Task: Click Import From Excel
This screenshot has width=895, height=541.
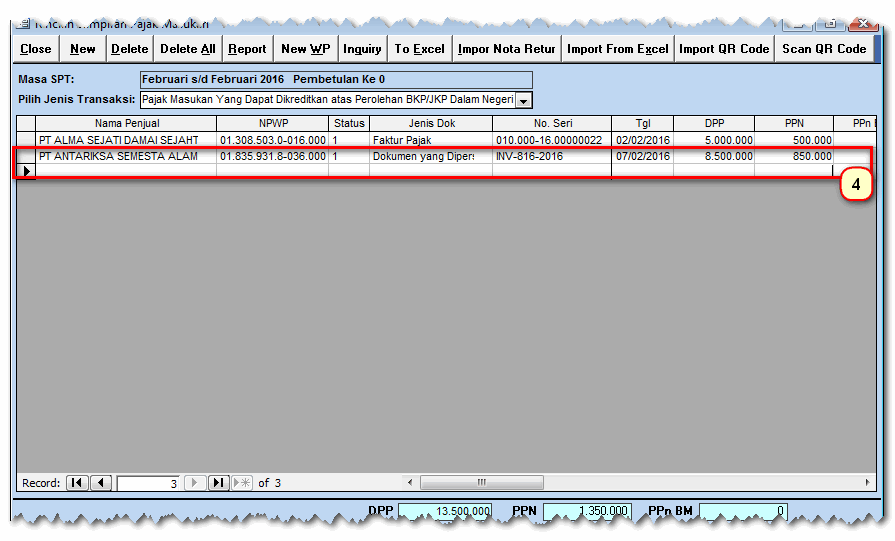Action: (x=617, y=48)
